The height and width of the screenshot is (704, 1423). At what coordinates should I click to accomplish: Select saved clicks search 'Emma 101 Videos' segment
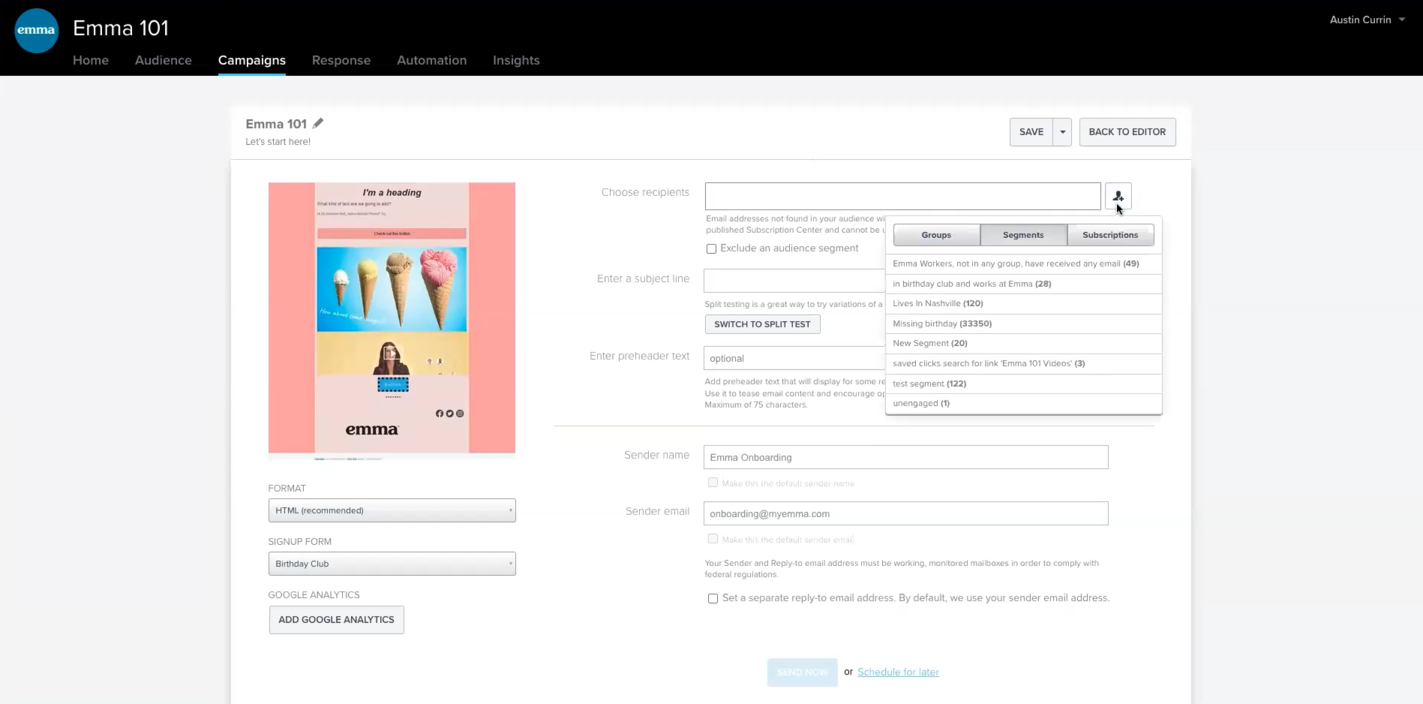click(x=1023, y=363)
